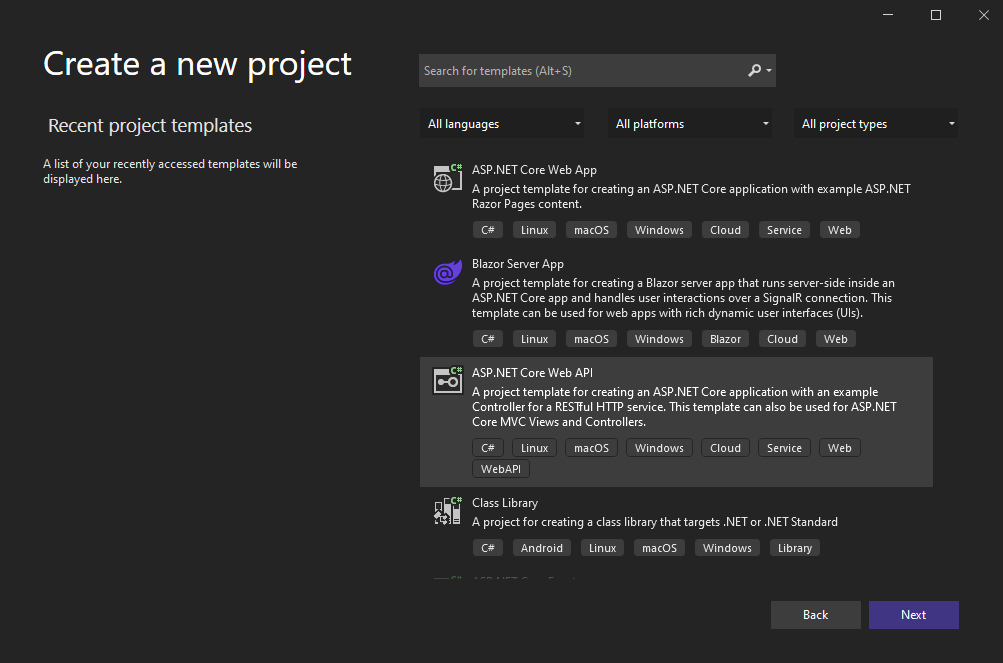1003x663 pixels.
Task: Choose the ASP.NET Core Web API title
Action: click(x=532, y=372)
